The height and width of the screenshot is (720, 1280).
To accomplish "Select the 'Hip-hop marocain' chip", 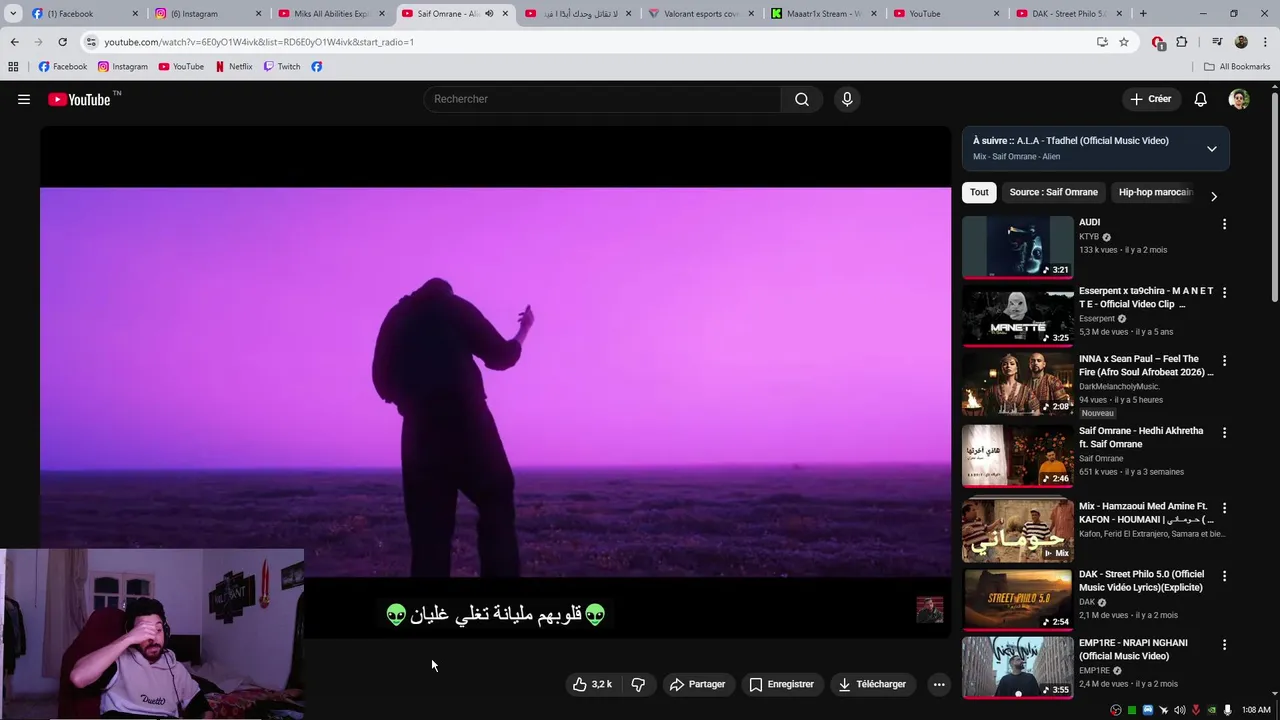I will (x=1155, y=192).
